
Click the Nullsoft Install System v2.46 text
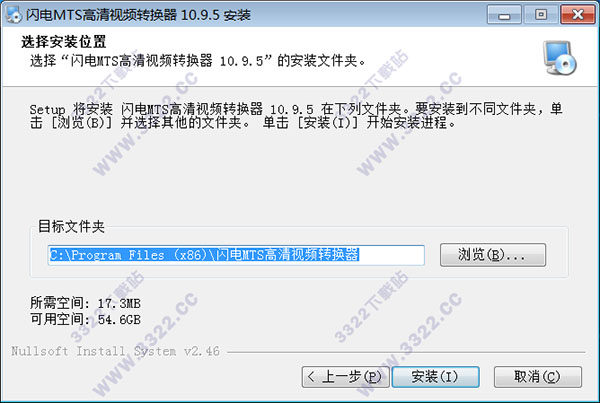coord(116,351)
